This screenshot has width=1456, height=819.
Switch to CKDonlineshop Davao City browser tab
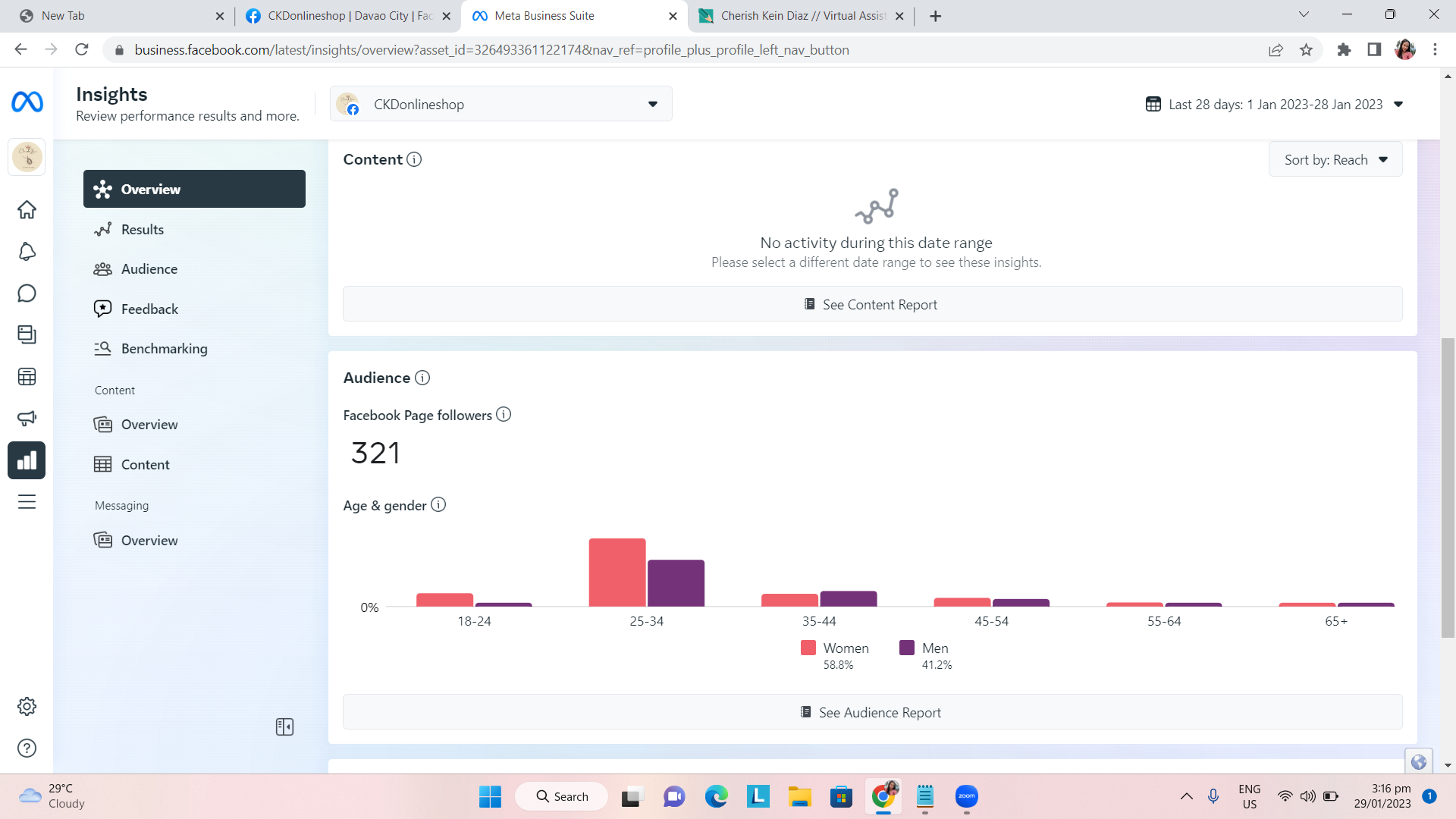[349, 16]
